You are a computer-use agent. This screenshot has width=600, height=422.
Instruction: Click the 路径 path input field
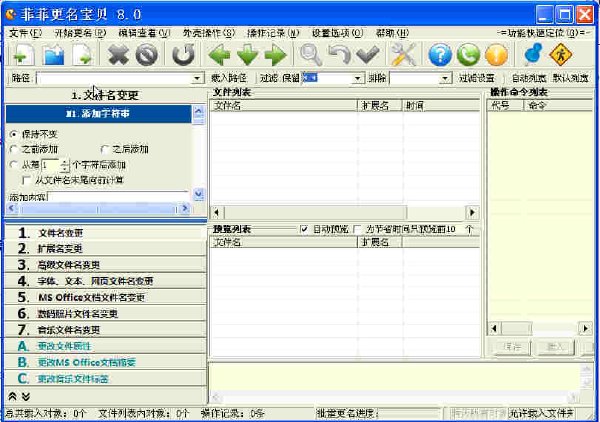coord(115,78)
